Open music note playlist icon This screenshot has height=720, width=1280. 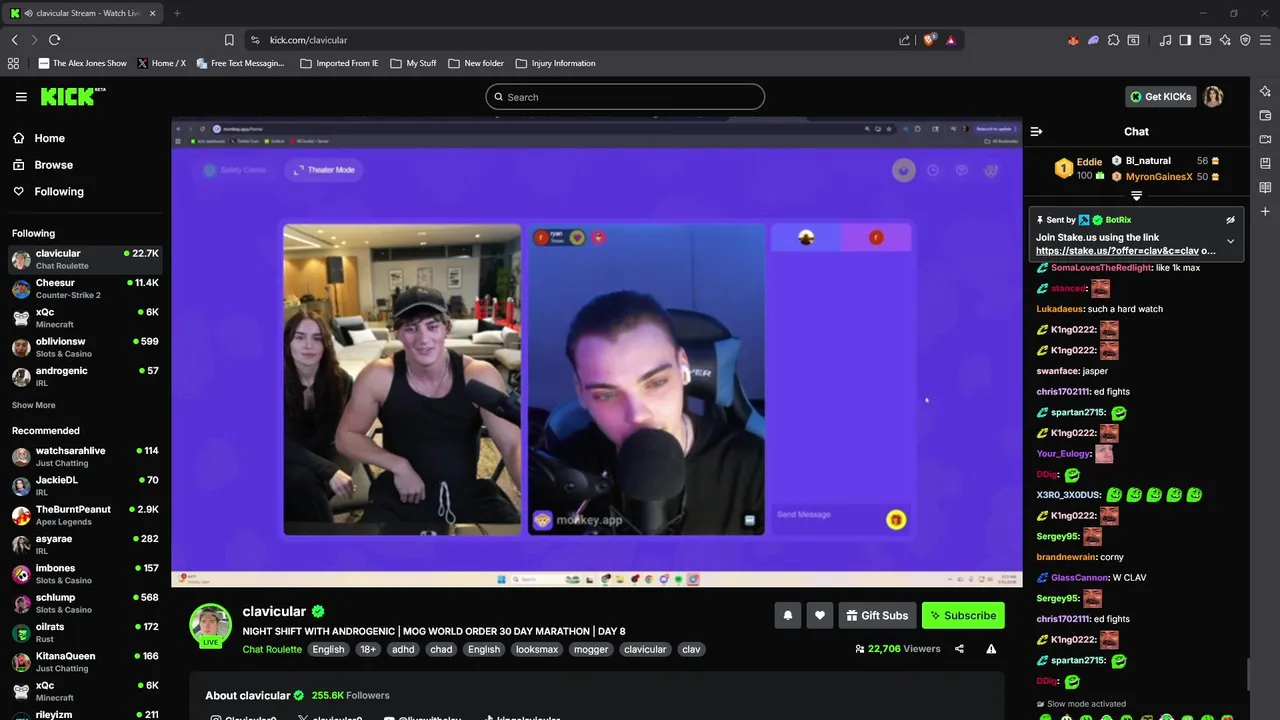click(x=1165, y=40)
